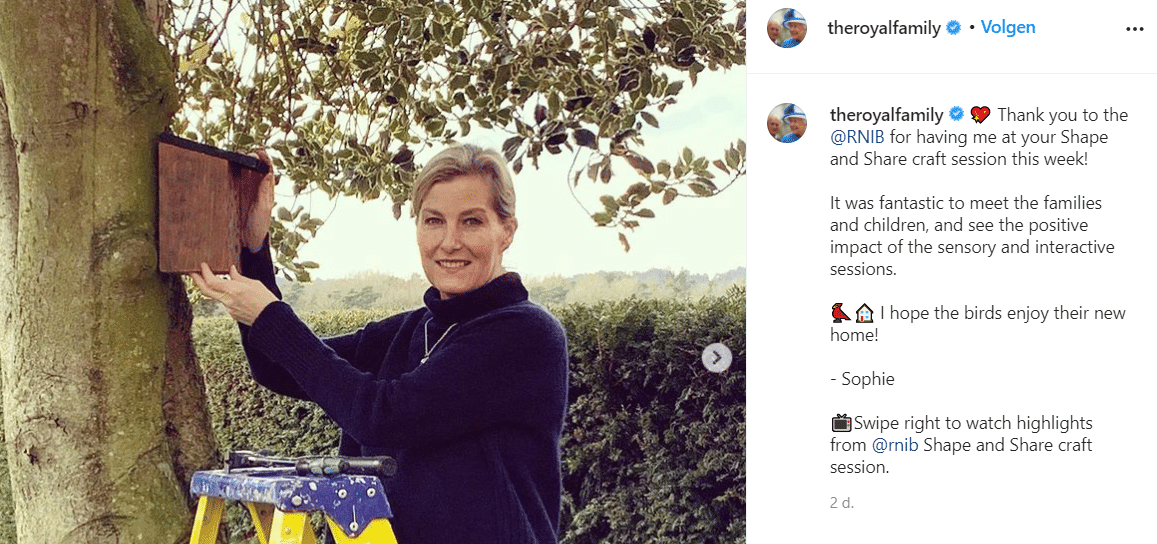The image size is (1157, 544).
Task: Click the '2 d.' post timestamp
Action: 842,503
